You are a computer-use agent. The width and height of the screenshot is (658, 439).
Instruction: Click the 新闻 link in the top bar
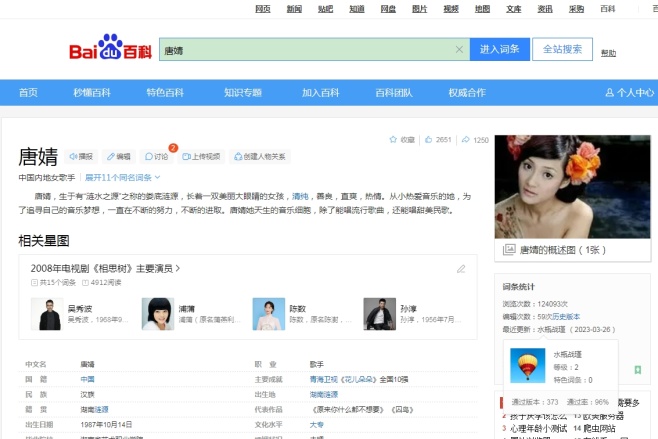(294, 8)
